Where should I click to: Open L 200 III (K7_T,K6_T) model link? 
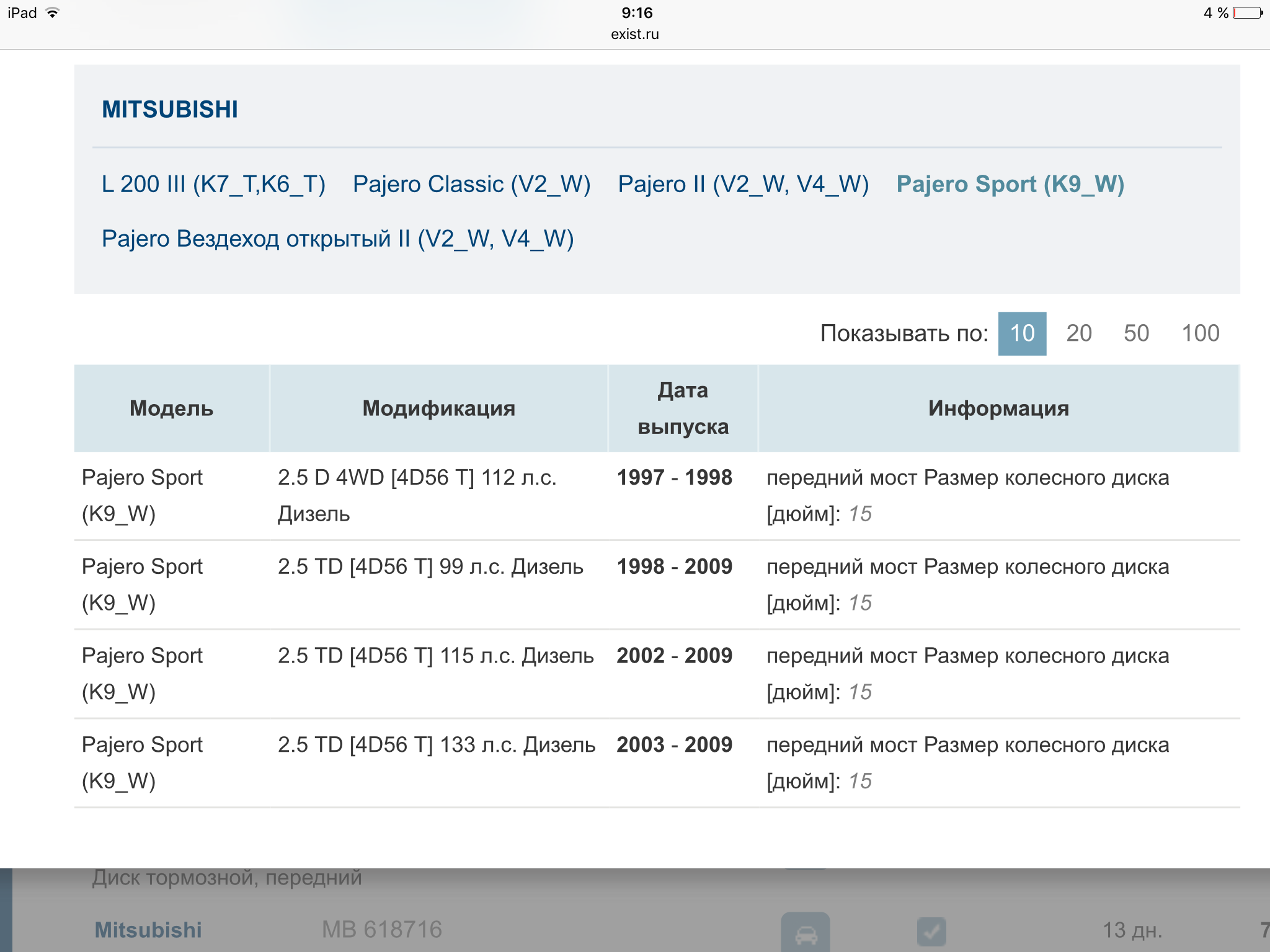(213, 184)
